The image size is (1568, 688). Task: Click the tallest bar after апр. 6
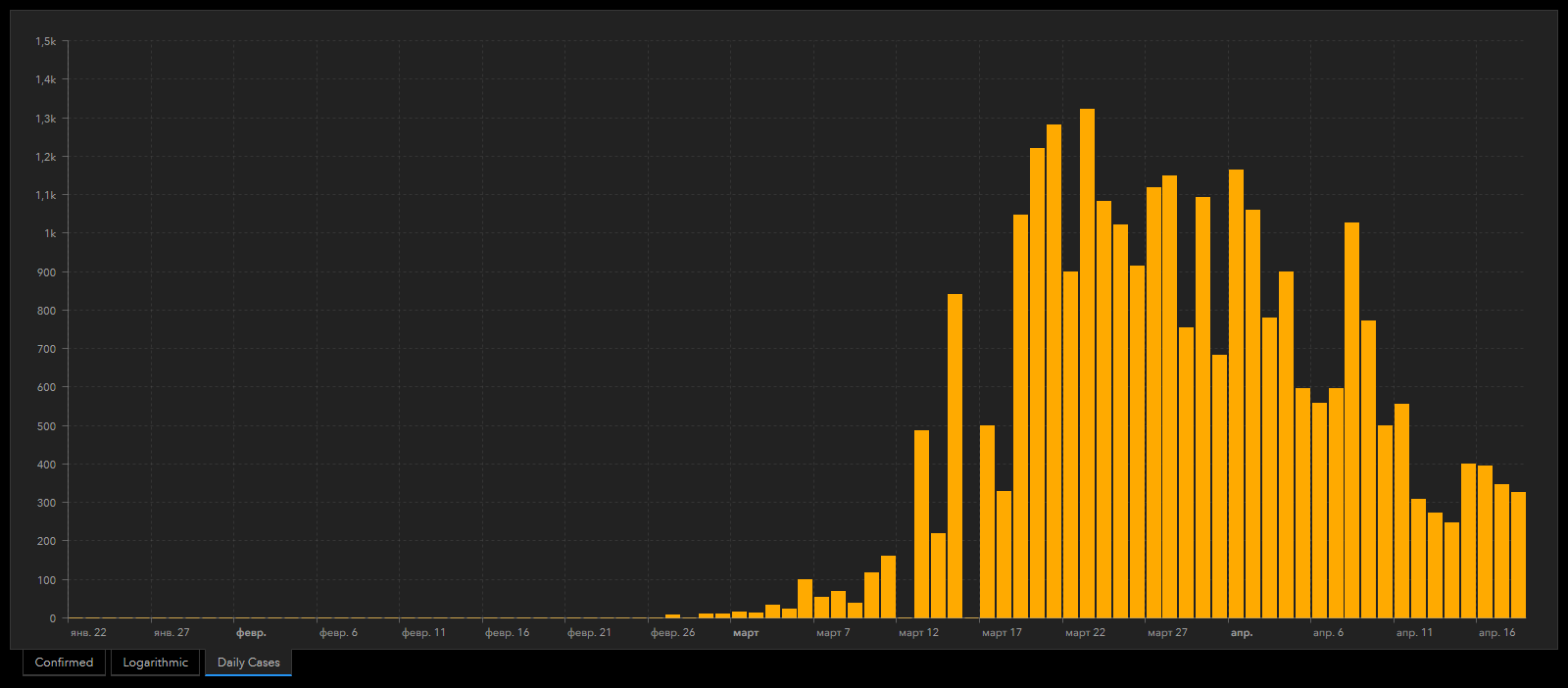pos(1351,419)
